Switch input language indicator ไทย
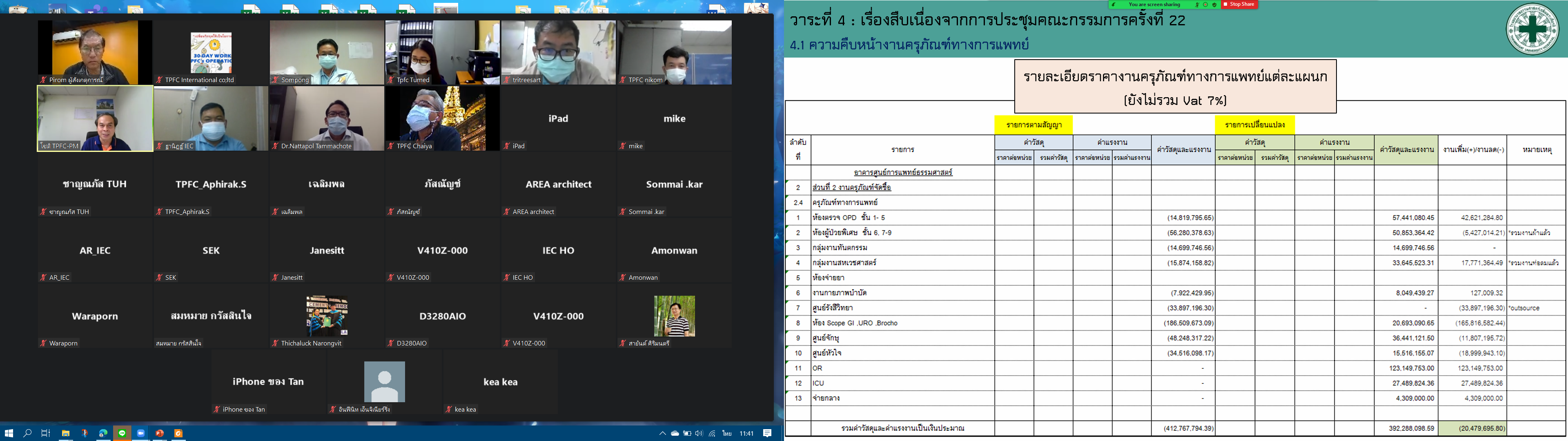This screenshot has height=441, width=1568. pos(727,433)
